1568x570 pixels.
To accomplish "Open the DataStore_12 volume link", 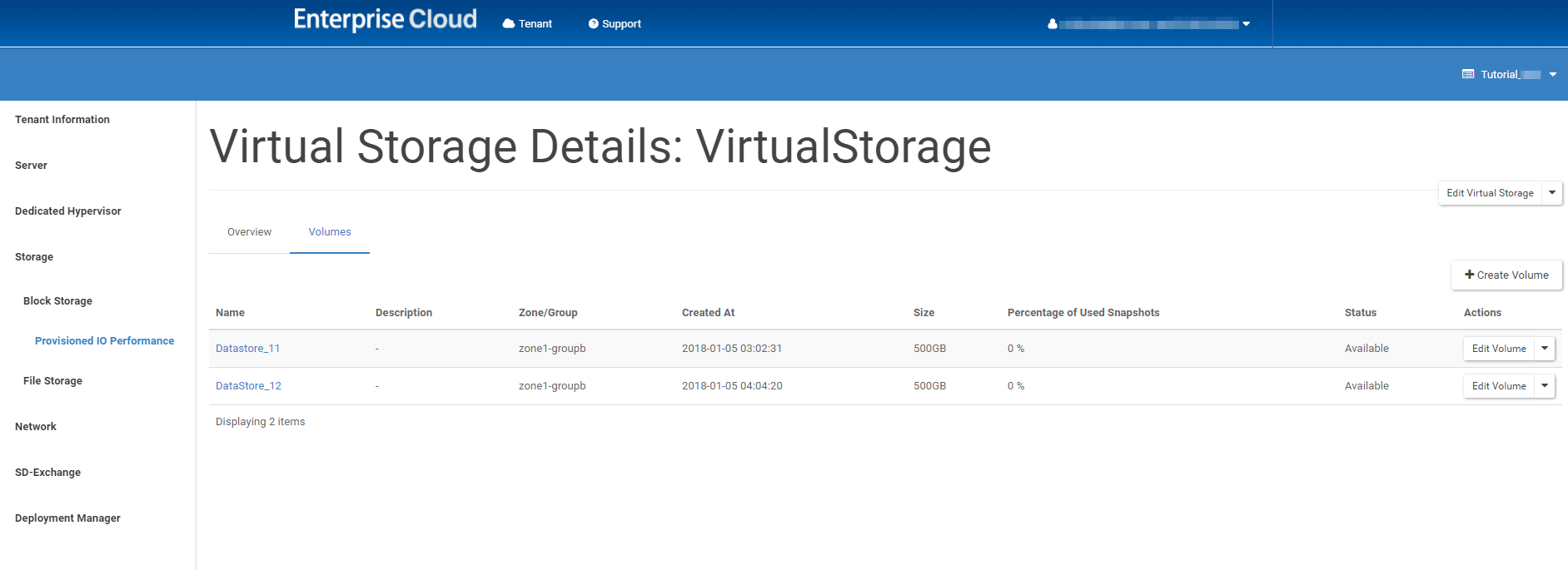I will click(248, 386).
